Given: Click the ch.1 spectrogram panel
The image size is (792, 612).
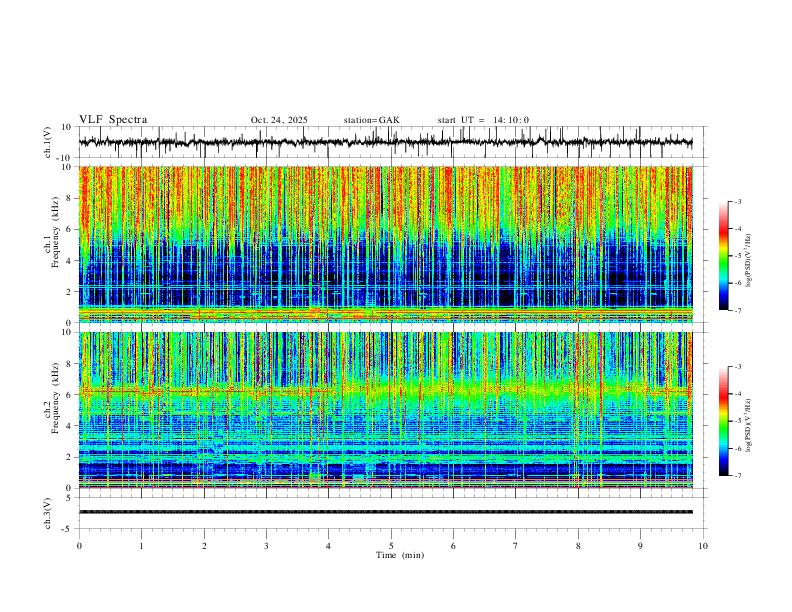Looking at the screenshot, I should coord(386,244).
